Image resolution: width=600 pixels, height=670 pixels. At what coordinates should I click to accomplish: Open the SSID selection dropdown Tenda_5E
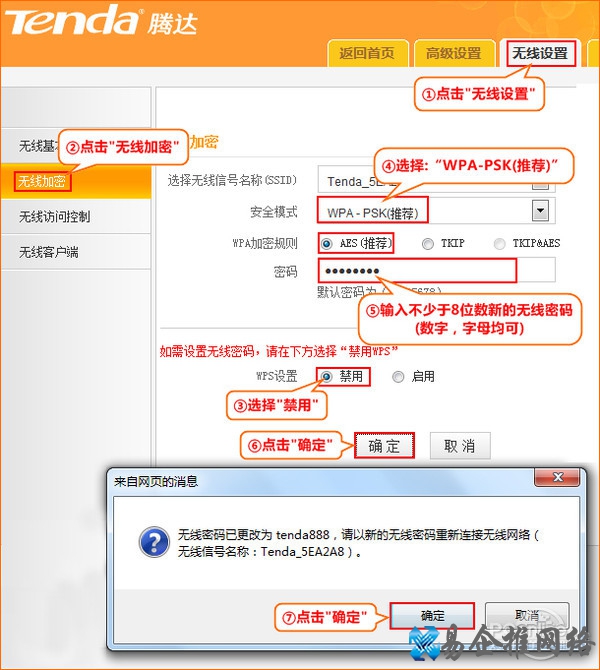[x=436, y=181]
